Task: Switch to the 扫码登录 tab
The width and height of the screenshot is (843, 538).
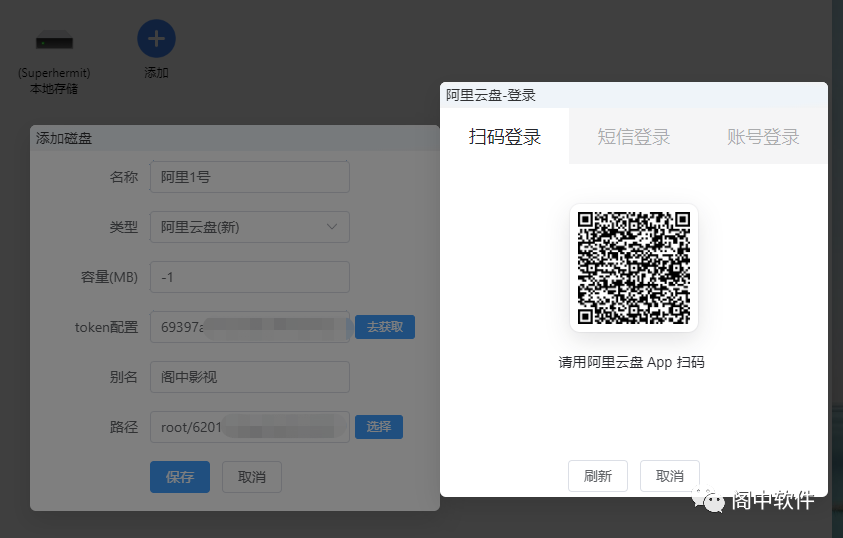Action: point(504,137)
